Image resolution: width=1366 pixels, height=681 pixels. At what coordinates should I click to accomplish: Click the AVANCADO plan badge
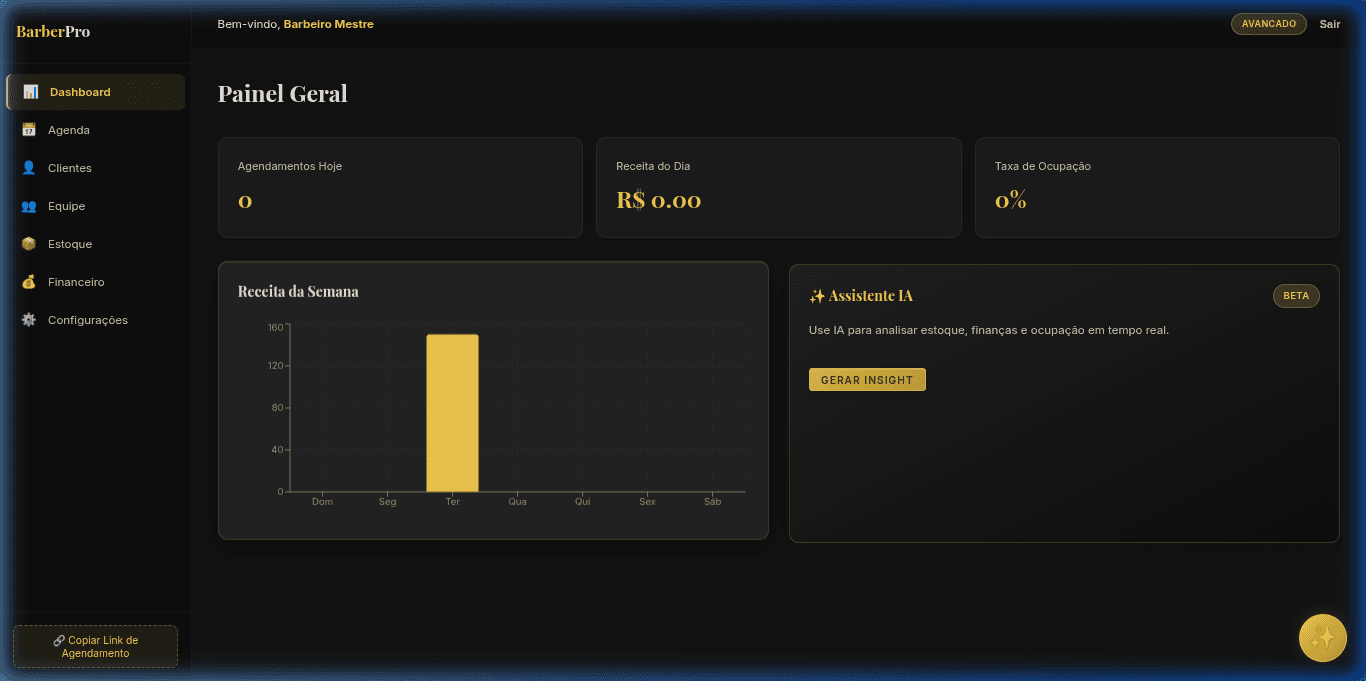coord(1269,24)
